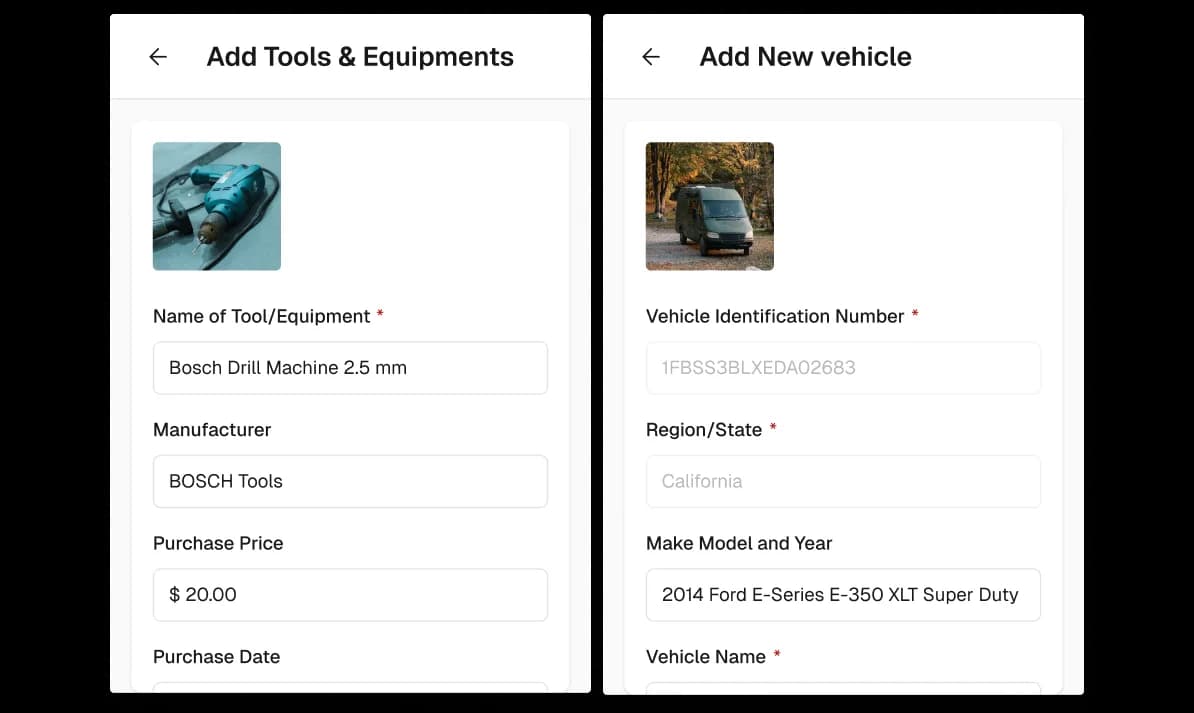
Task: Click the Vehicle Identification Number label
Action: [x=776, y=316]
